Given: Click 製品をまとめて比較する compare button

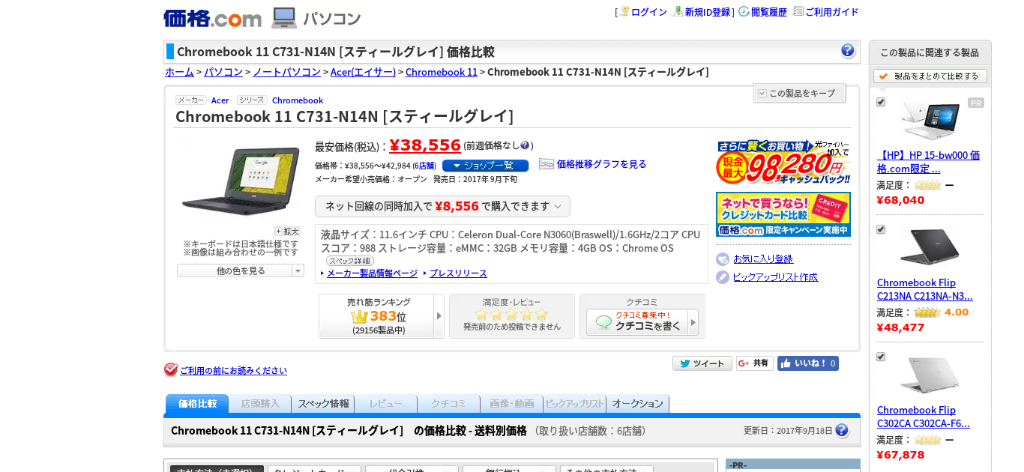Looking at the screenshot, I should pos(930,76).
